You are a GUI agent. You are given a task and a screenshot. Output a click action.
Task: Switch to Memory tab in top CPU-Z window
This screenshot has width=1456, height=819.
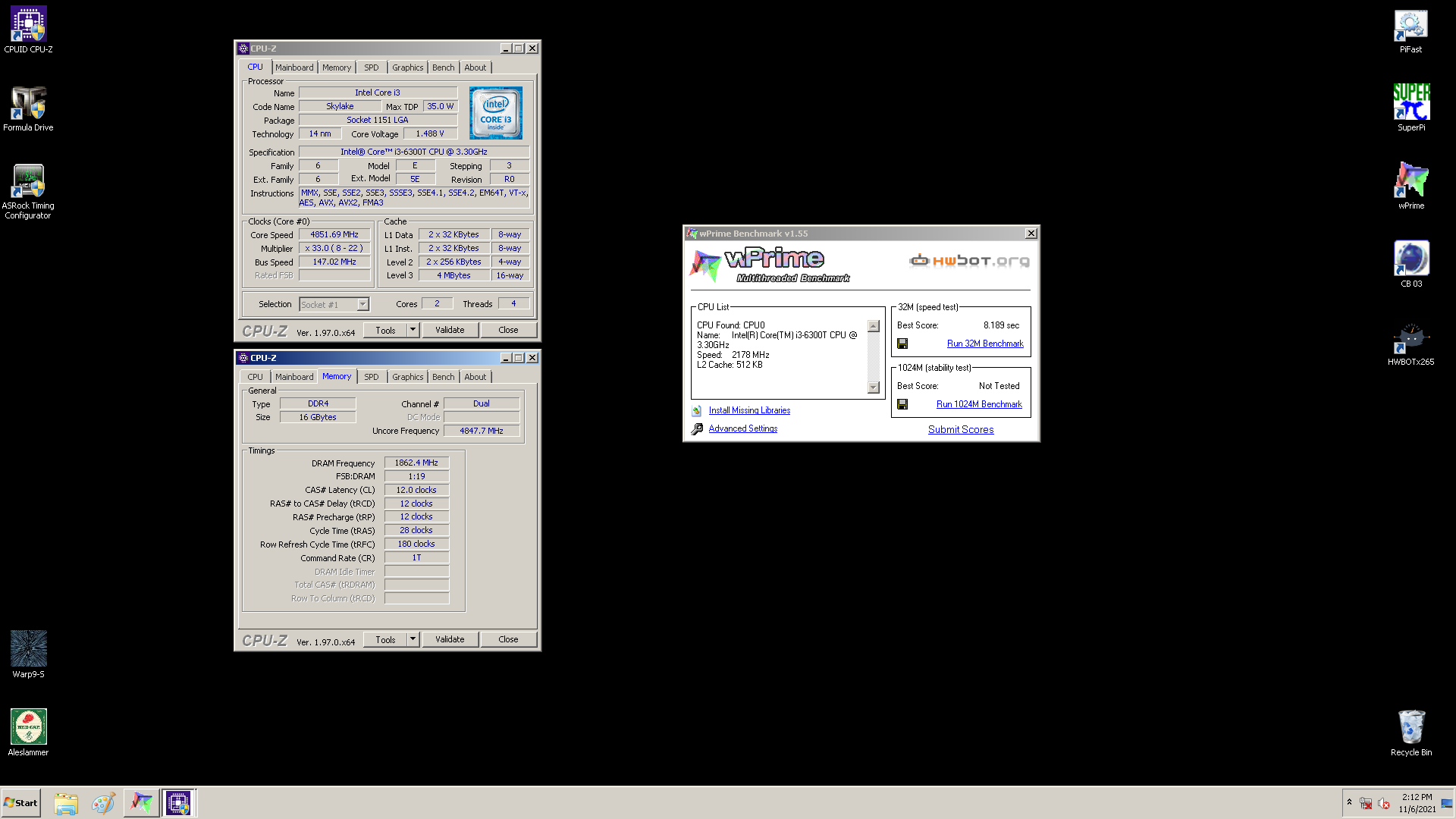[337, 67]
